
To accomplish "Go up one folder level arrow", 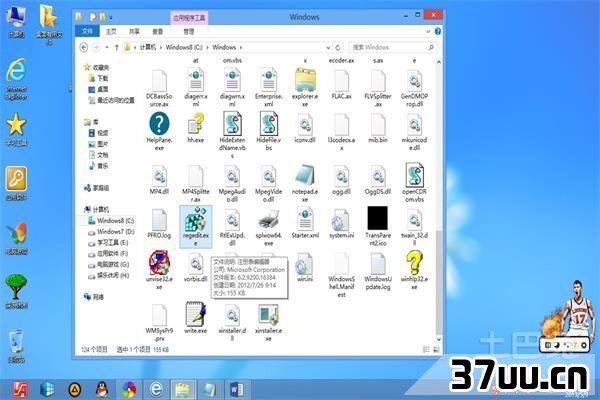I will tap(117, 47).
